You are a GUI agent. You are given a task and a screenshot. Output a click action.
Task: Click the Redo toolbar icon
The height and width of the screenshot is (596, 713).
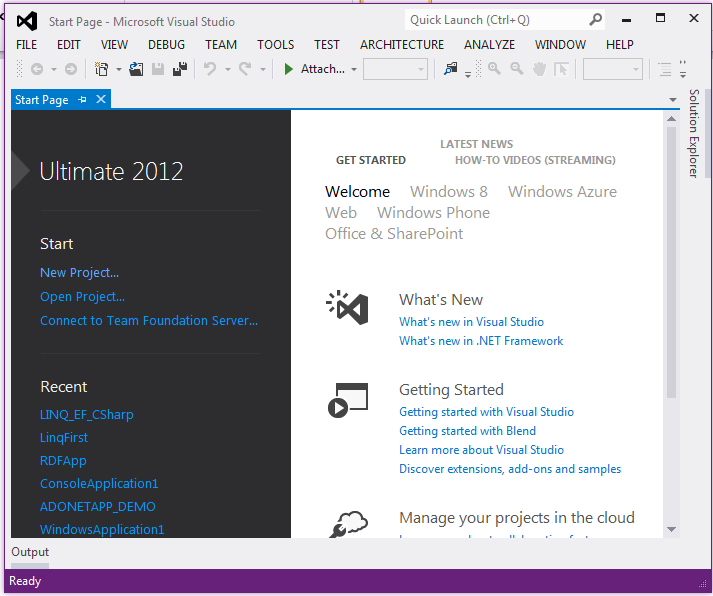point(245,69)
